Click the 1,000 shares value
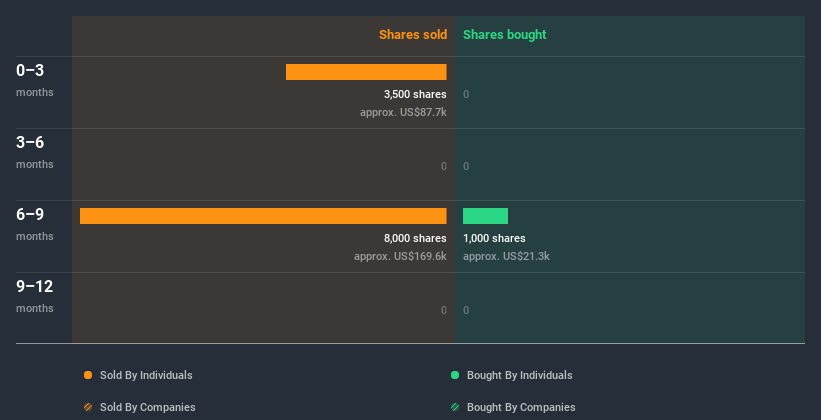The width and height of the screenshot is (821, 420). point(494,238)
